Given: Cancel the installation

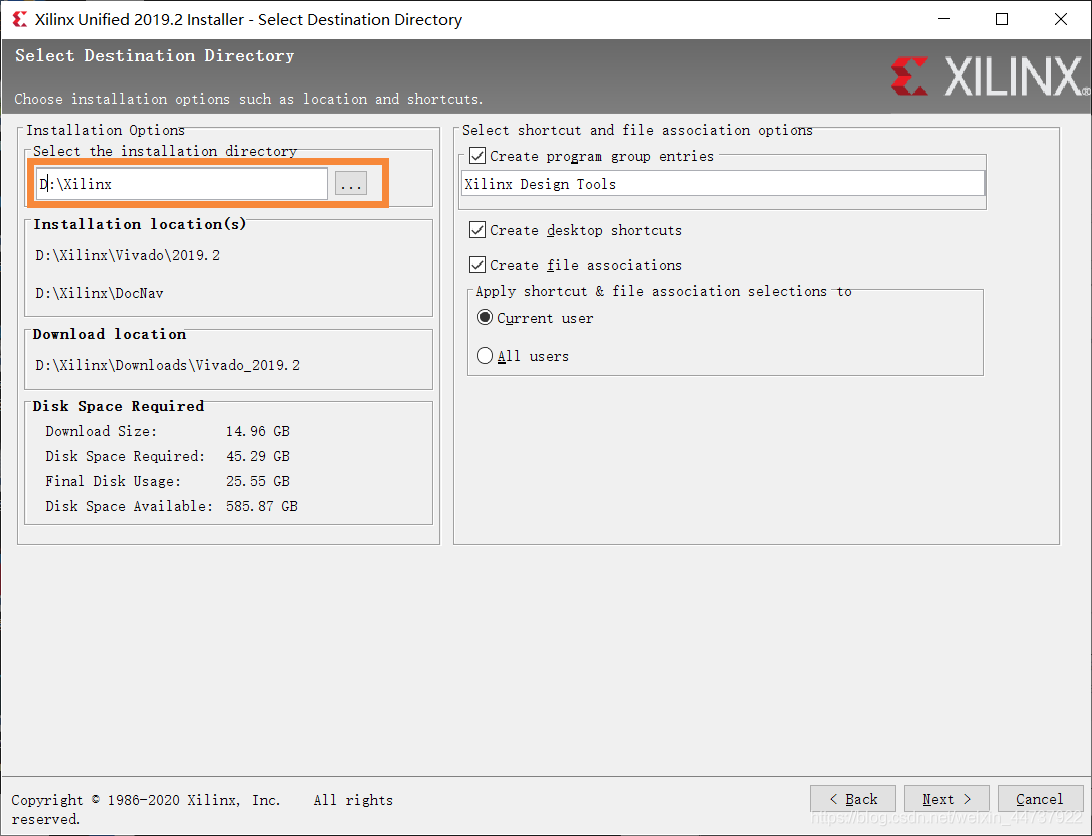Looking at the screenshot, I should 1040,798.
